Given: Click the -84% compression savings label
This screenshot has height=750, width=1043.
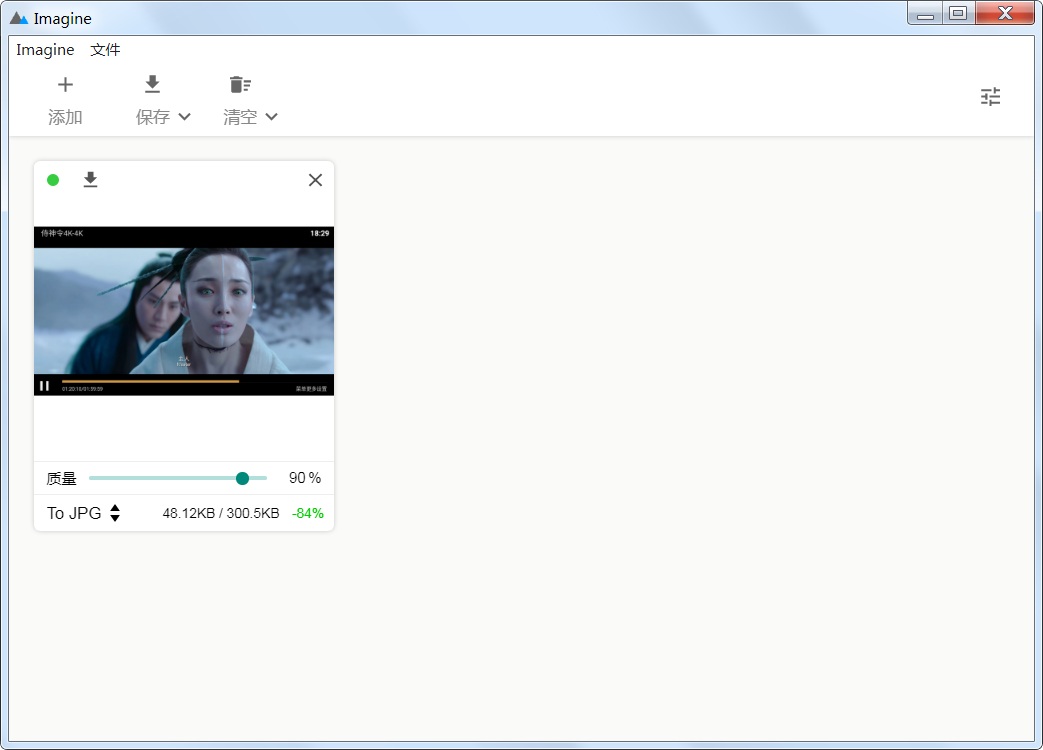Looking at the screenshot, I should tap(307, 513).
